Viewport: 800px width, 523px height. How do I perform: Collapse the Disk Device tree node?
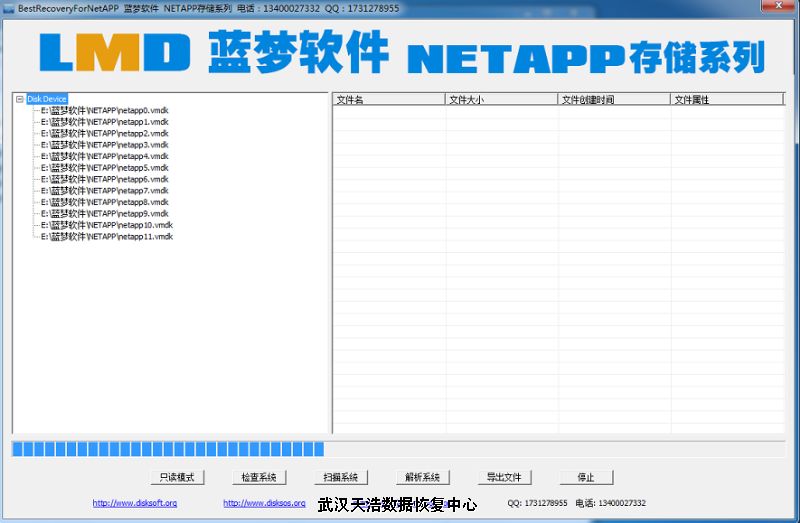20,99
